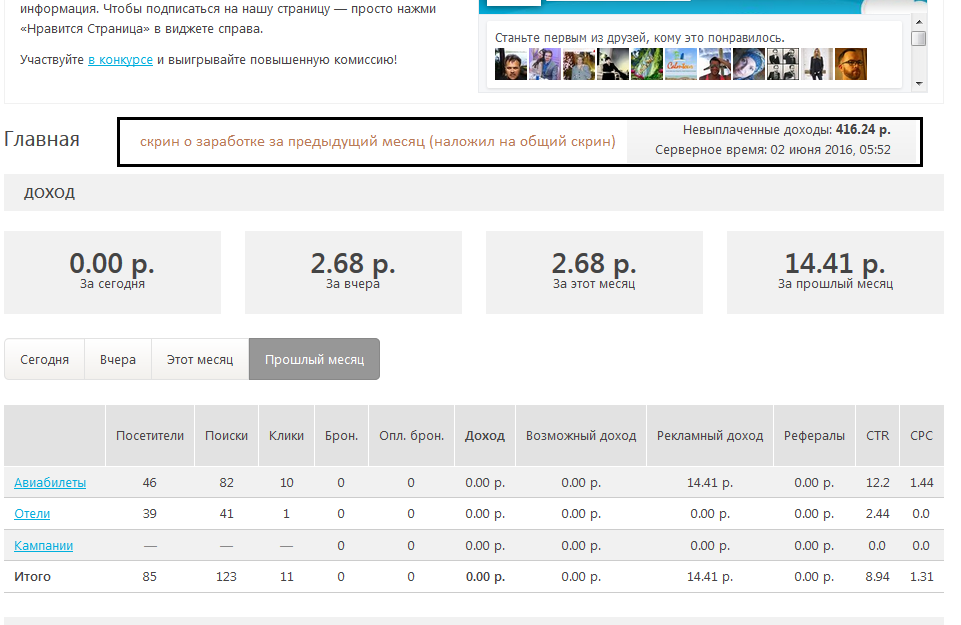Open the woman in blue headscarf avatar
Screen dimensions: 961x625
click(749, 64)
